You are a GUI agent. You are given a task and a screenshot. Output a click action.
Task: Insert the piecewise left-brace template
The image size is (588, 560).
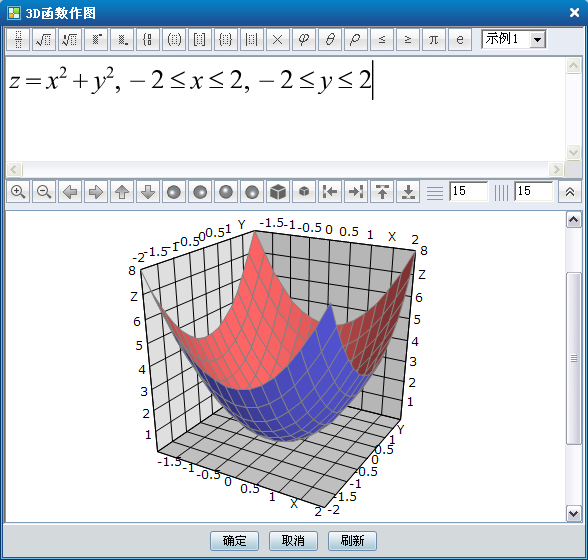(148, 39)
